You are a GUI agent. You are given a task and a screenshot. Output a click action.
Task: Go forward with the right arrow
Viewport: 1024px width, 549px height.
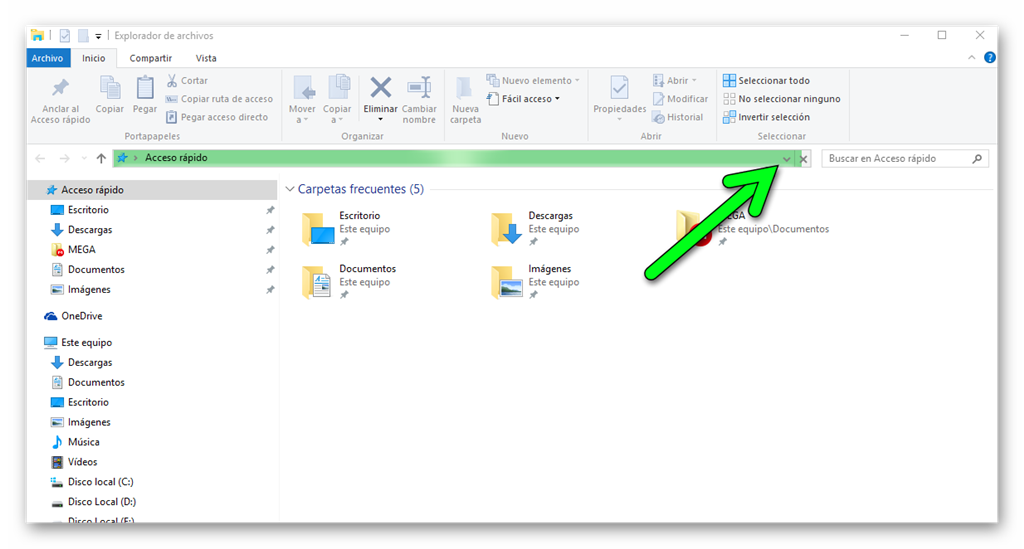(64, 158)
